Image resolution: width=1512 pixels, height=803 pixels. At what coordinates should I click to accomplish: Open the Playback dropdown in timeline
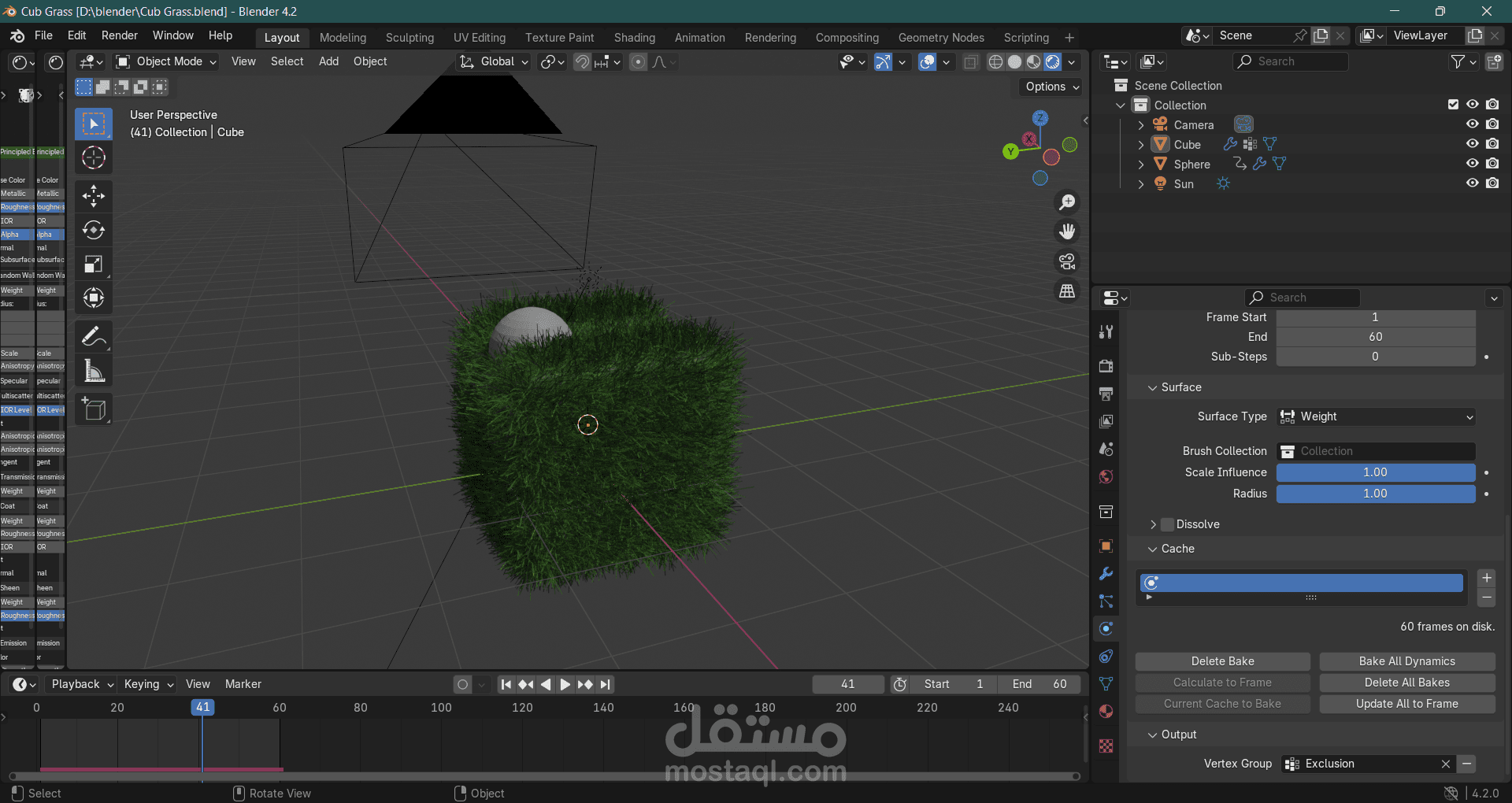point(82,685)
